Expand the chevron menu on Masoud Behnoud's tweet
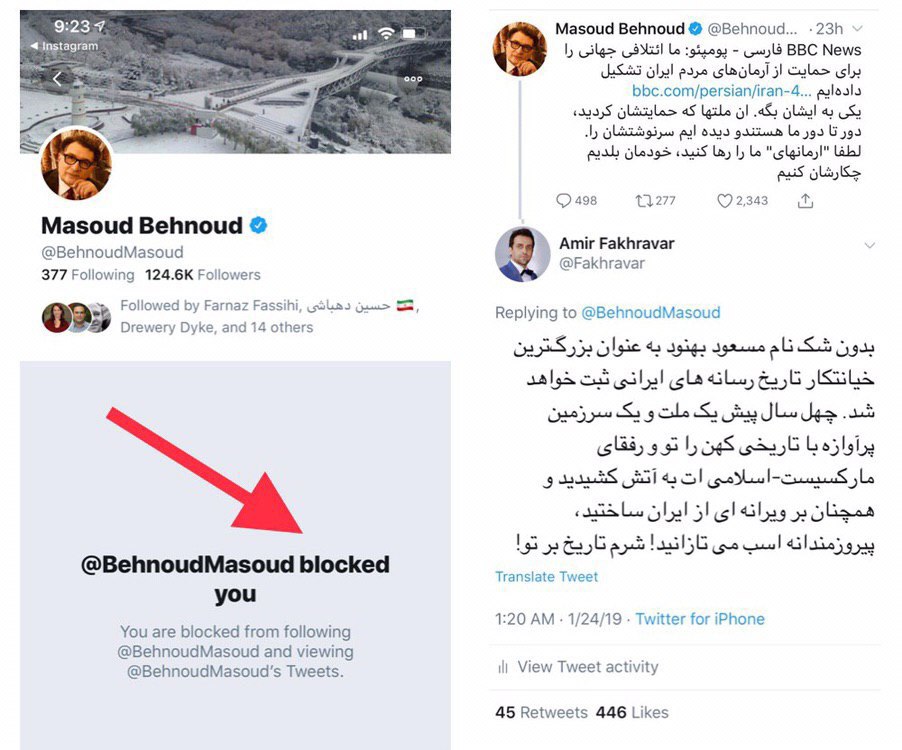 [858, 28]
